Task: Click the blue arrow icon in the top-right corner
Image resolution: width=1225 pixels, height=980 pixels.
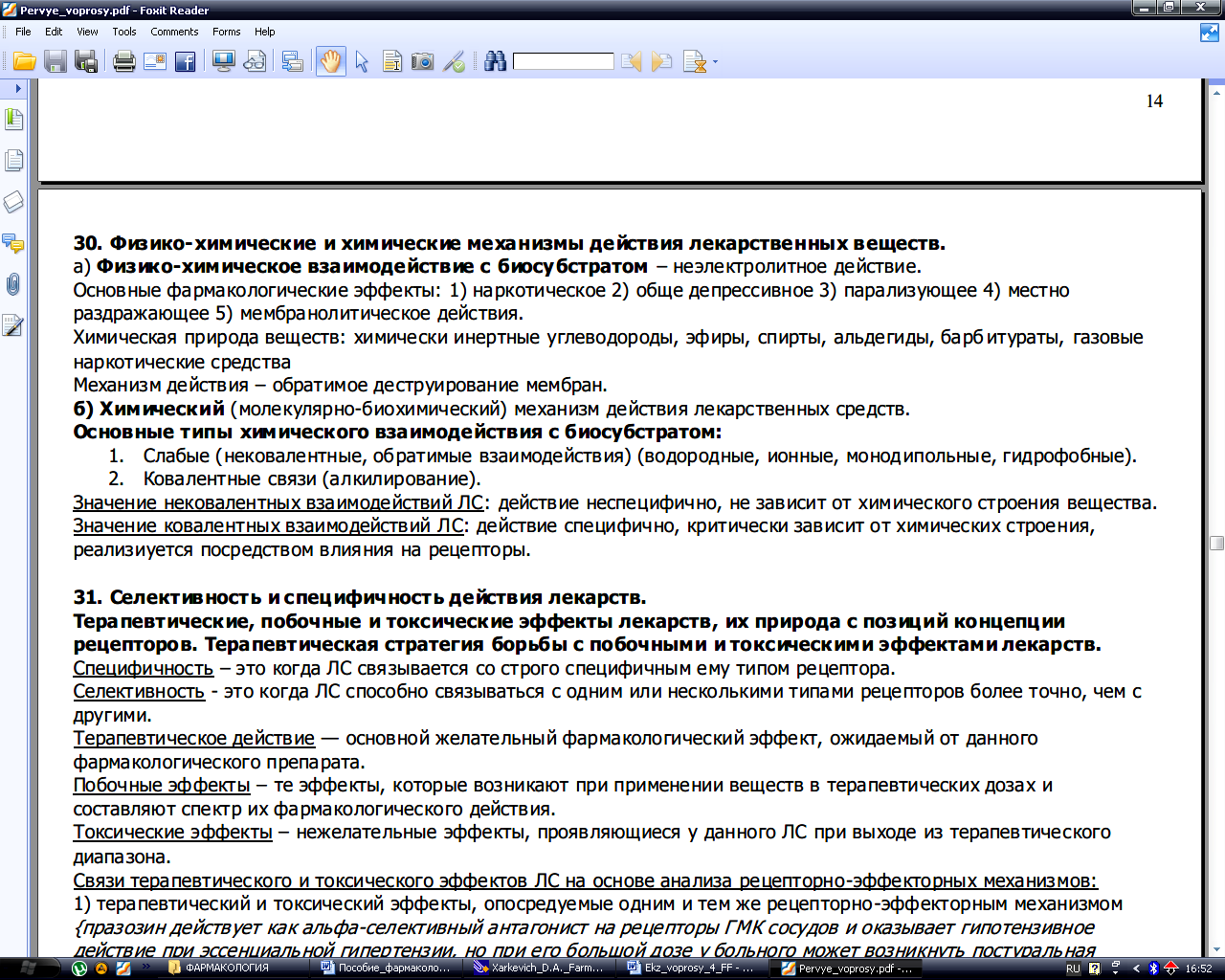Action: click(1210, 33)
